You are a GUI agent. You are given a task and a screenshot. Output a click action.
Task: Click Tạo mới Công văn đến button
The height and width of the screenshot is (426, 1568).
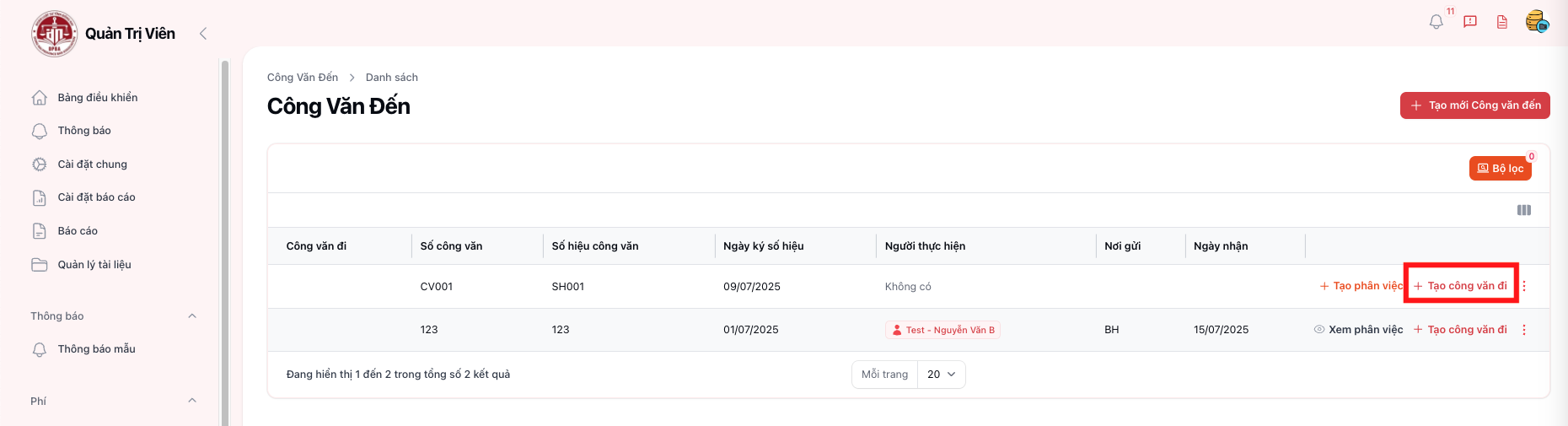click(1474, 105)
